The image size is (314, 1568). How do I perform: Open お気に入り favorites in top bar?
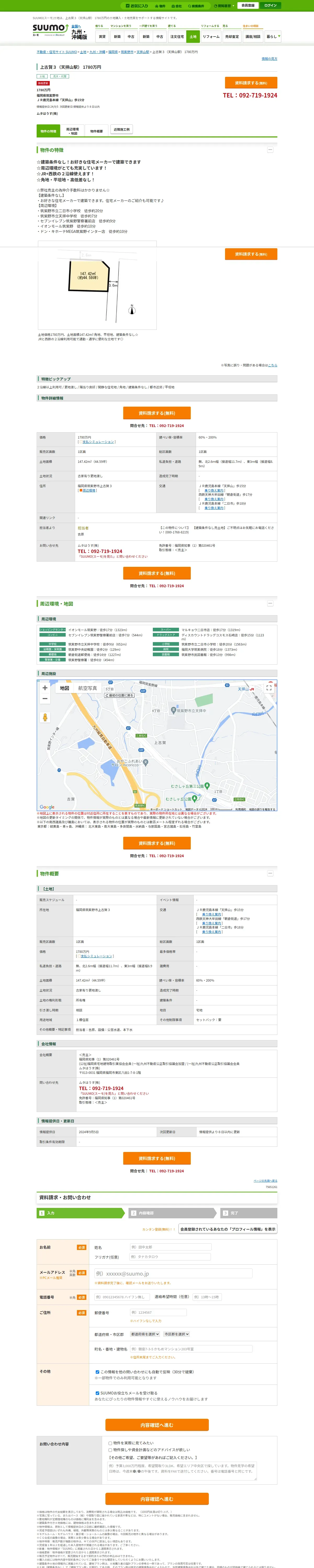pyautogui.click(x=137, y=5)
